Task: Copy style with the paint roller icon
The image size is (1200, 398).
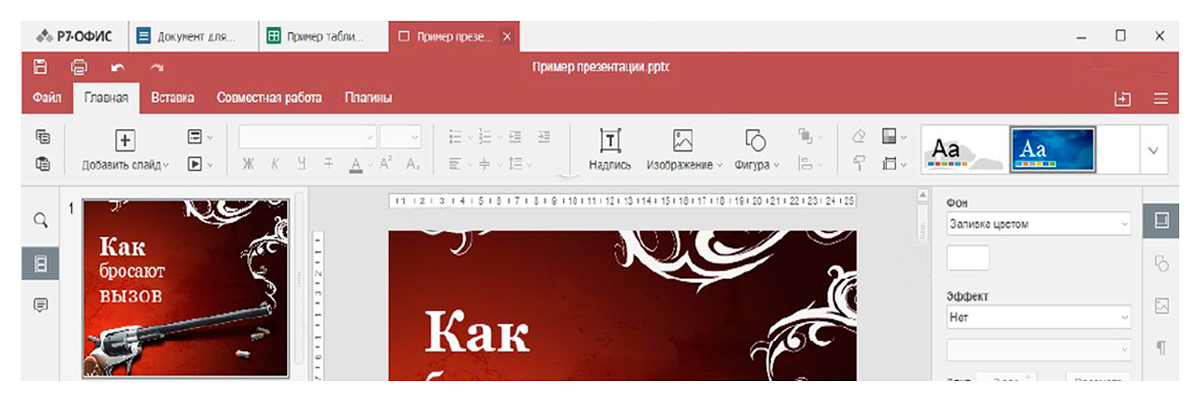Action: (x=858, y=164)
